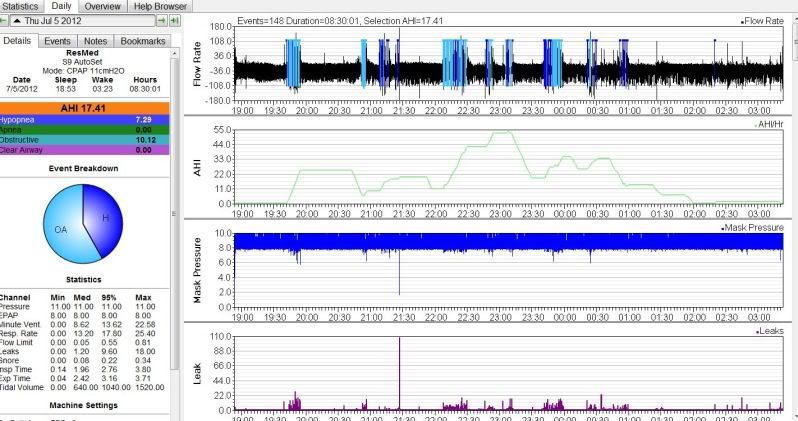Click the Mode: CPAP 11cmH2O text
798x421 pixels.
(x=83, y=71)
